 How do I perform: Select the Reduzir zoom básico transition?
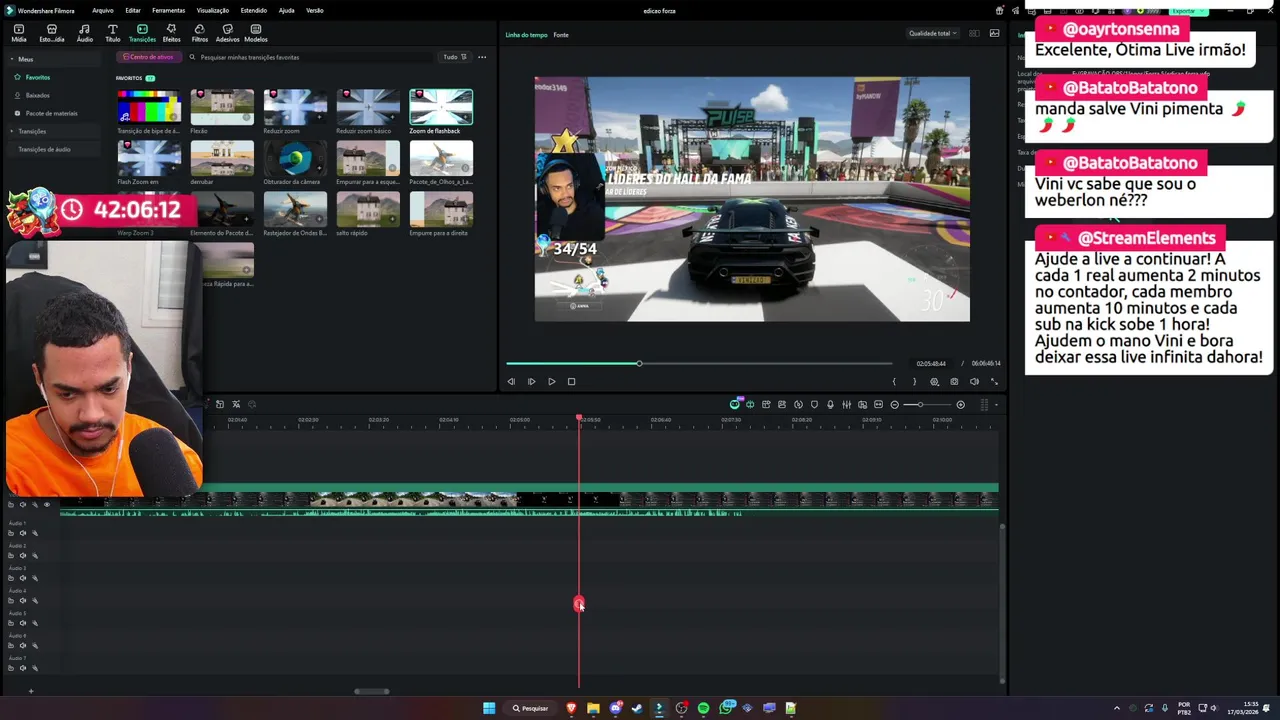pyautogui.click(x=368, y=107)
